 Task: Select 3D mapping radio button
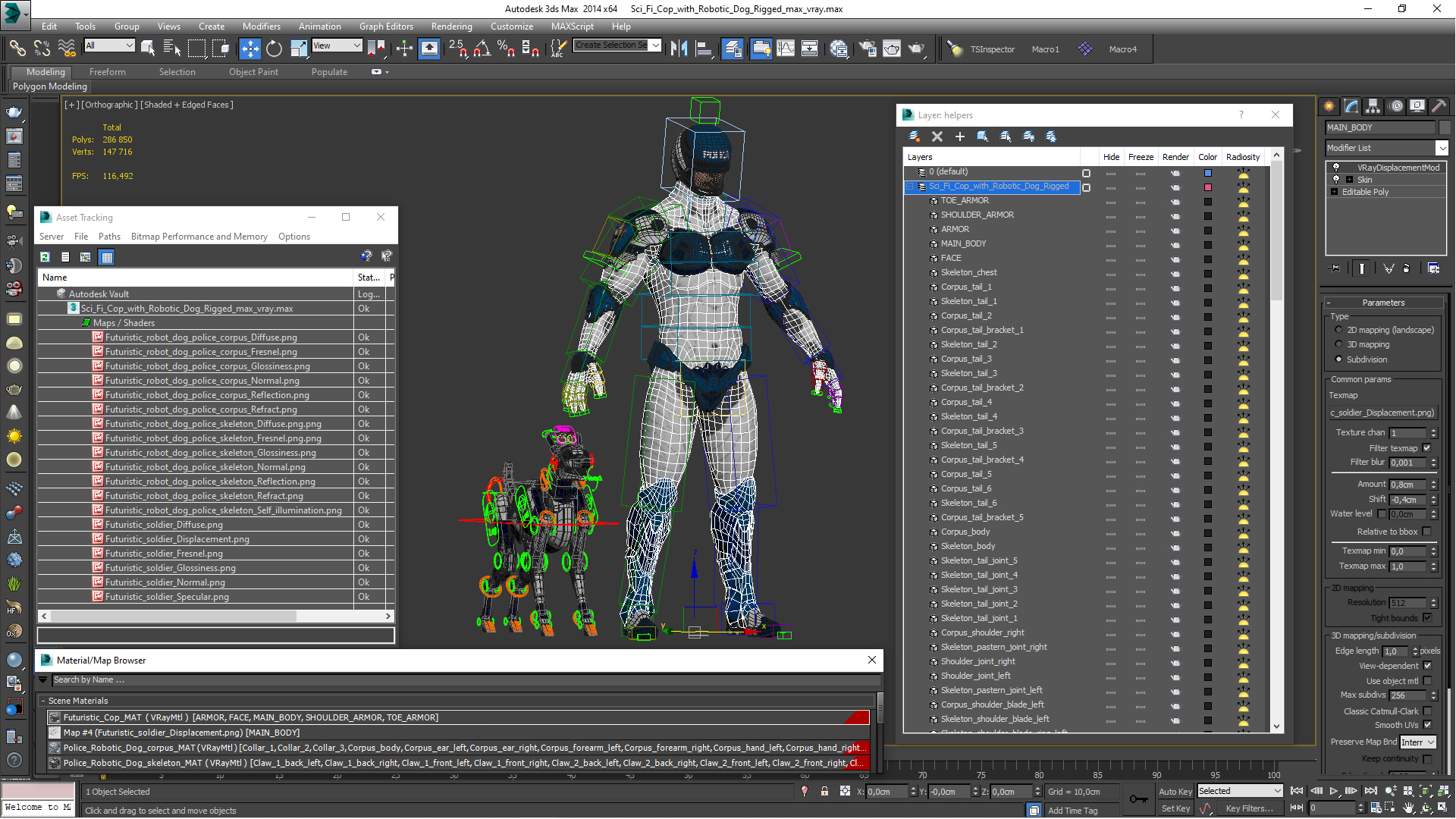point(1338,344)
